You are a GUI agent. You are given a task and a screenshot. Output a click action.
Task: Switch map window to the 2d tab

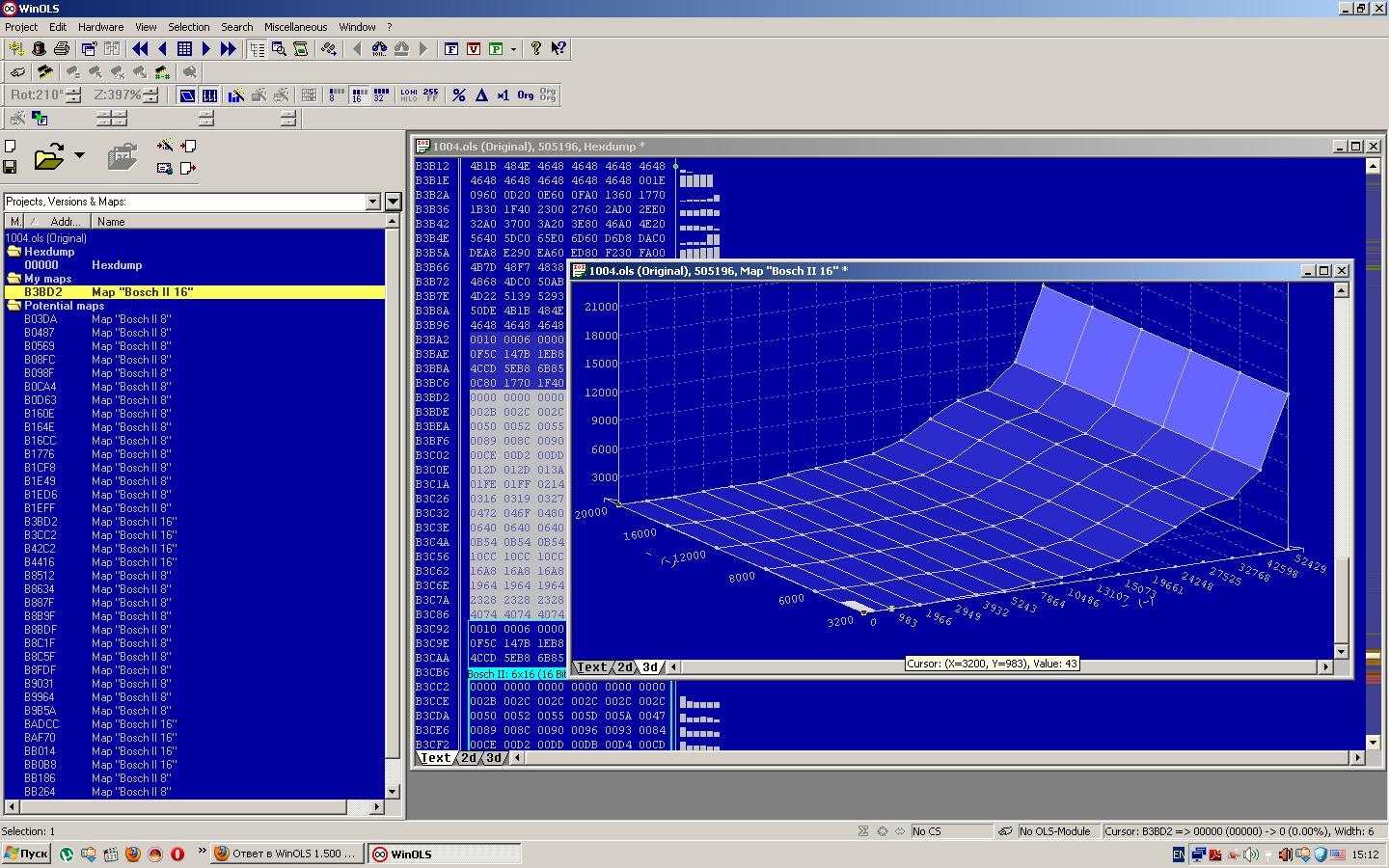click(x=625, y=667)
